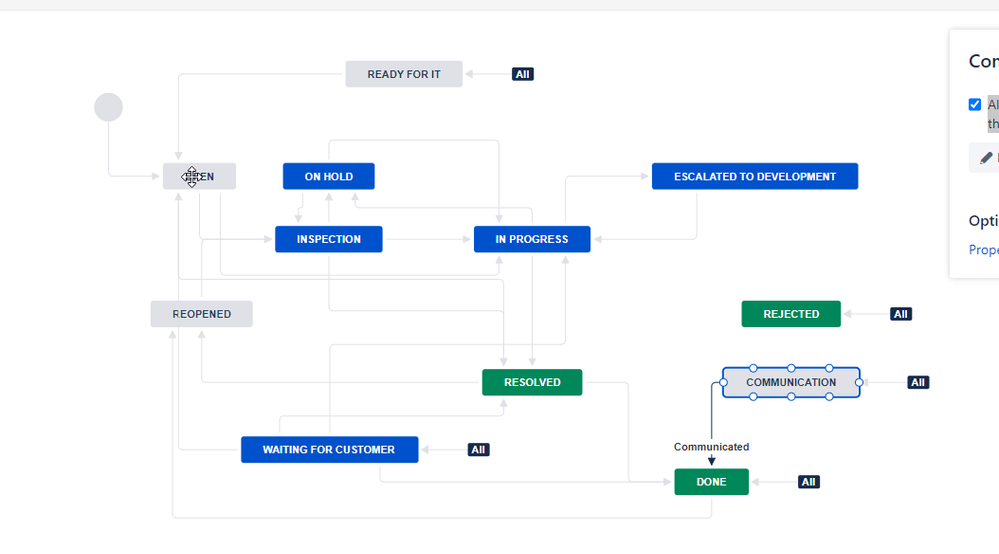The height and width of the screenshot is (554, 999).
Task: Select the ESCALATED TO DEVELOPMENT status
Action: (x=755, y=176)
